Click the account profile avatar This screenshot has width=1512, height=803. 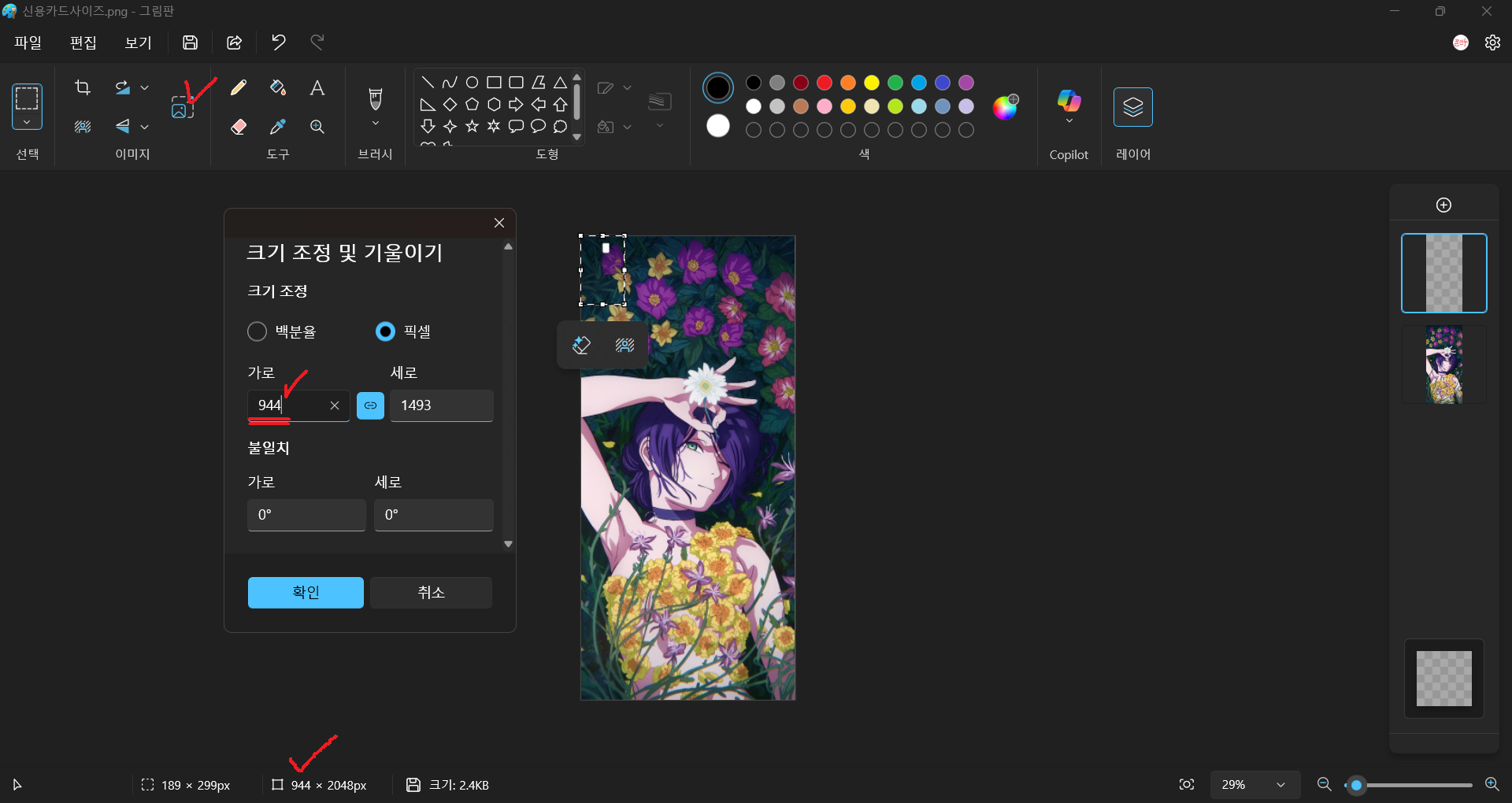click(1461, 43)
